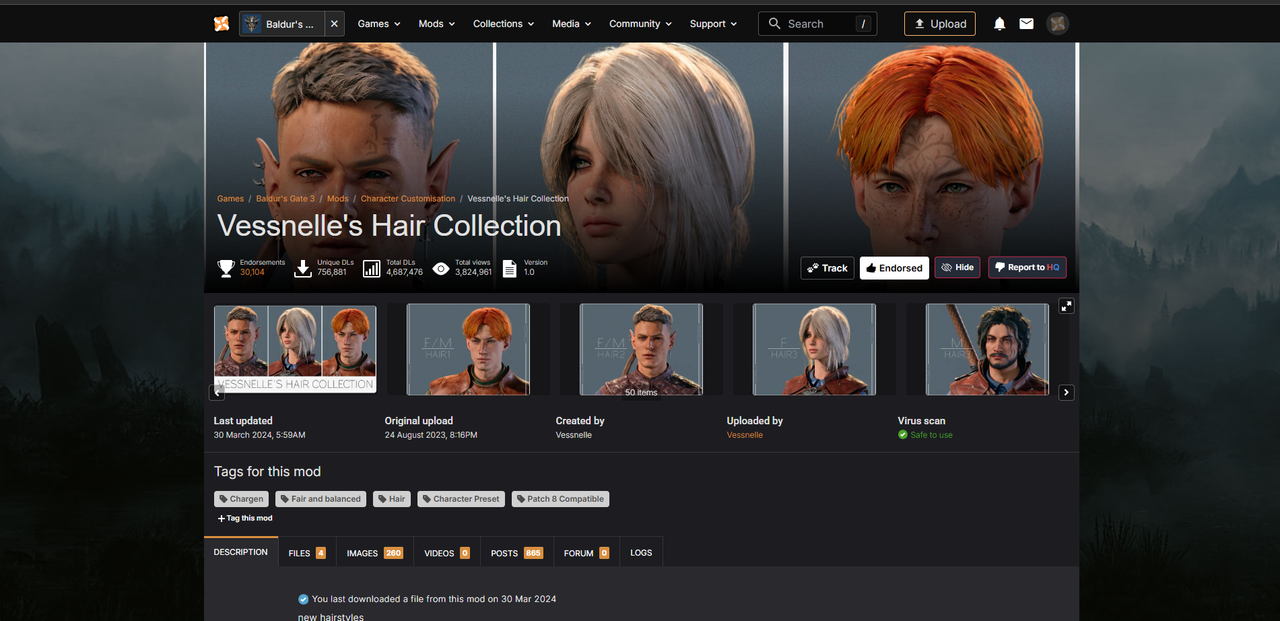
Task: Click the 30 March 2024 last updated date
Action: [260, 435]
